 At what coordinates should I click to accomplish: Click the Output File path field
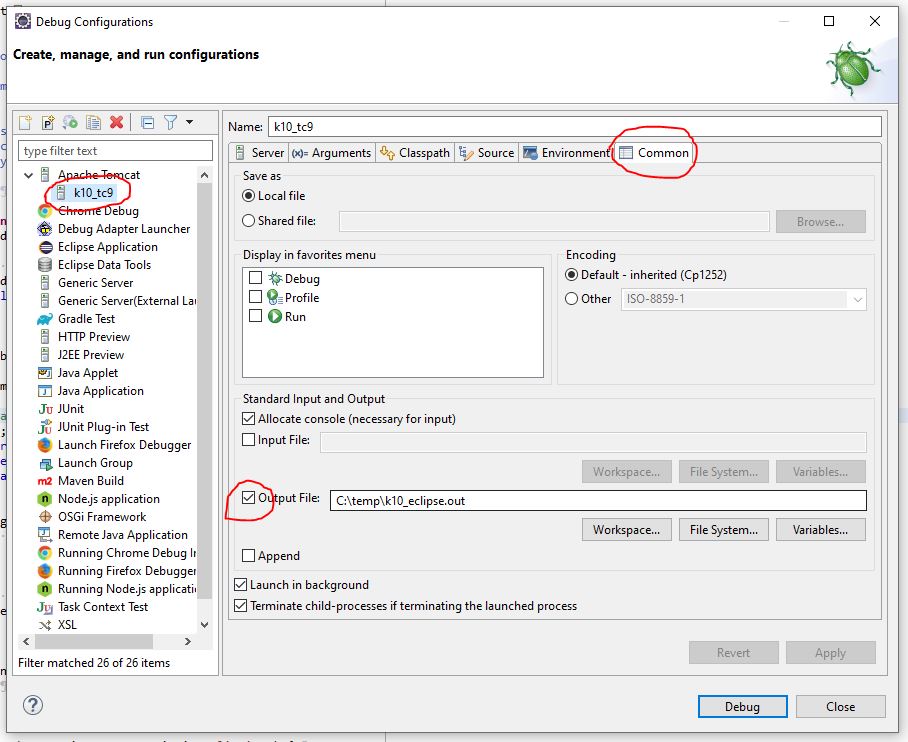(x=598, y=500)
